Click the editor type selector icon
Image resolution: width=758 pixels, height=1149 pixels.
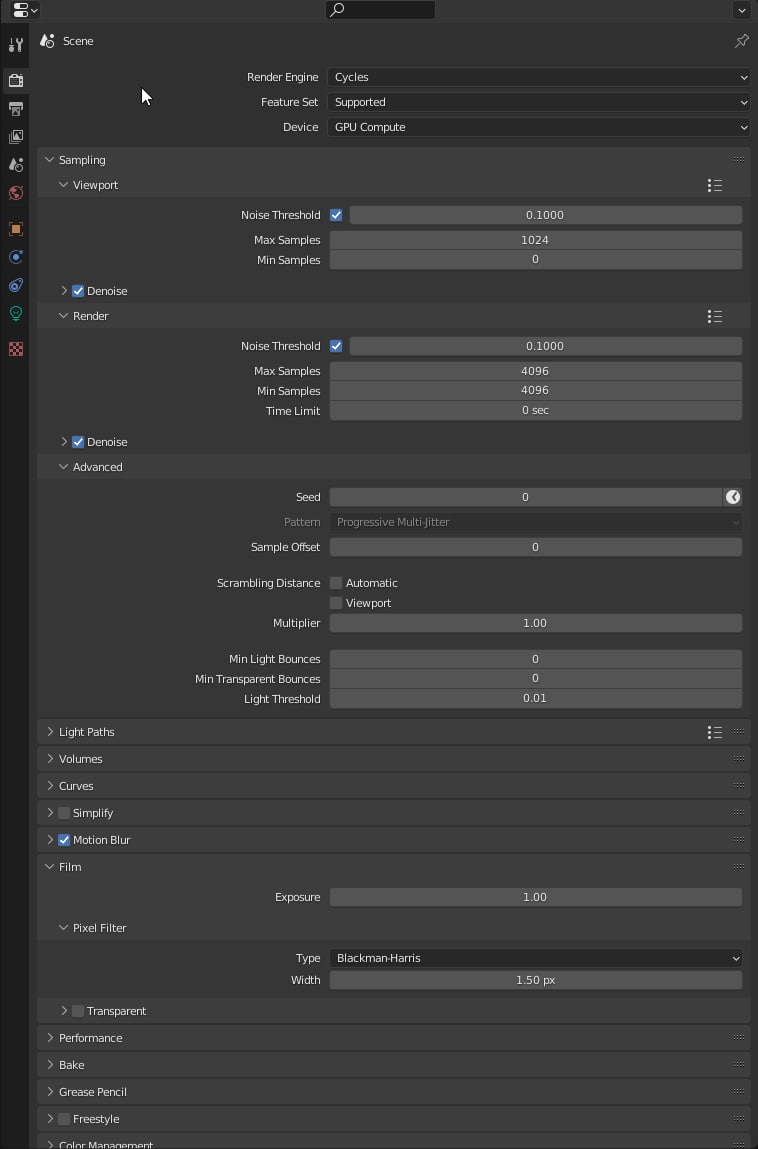25,10
